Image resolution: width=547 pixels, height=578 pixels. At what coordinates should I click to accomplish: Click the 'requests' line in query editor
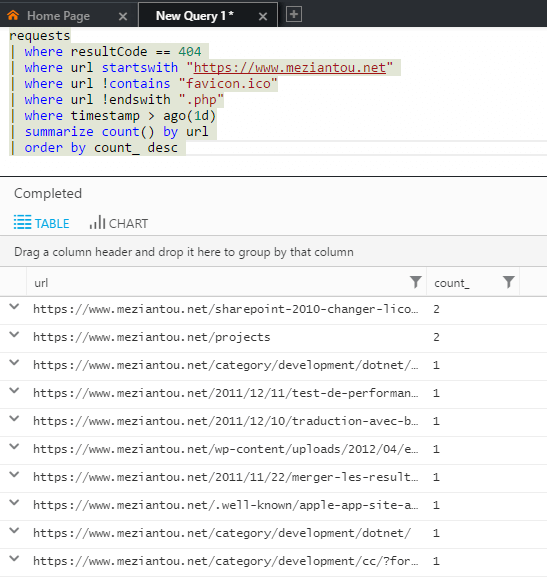[39, 36]
